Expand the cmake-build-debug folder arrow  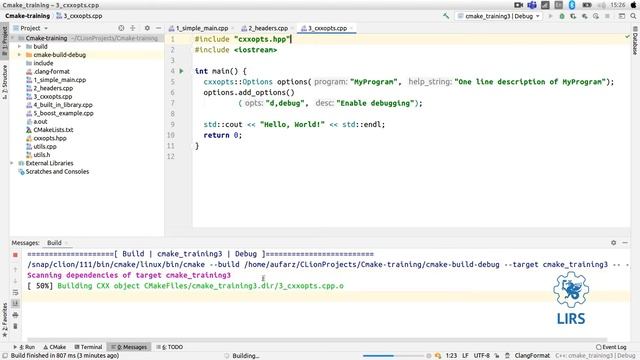tap(19, 55)
